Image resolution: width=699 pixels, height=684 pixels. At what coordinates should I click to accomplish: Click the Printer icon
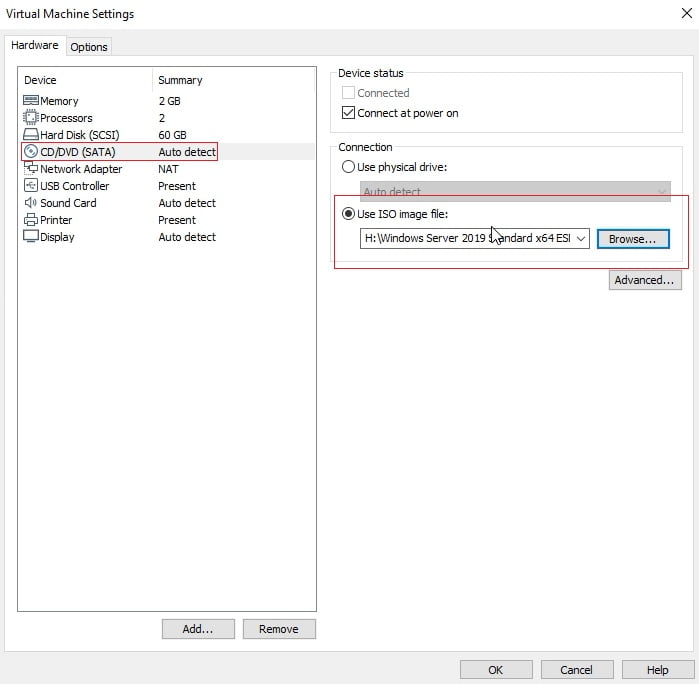(x=31, y=219)
